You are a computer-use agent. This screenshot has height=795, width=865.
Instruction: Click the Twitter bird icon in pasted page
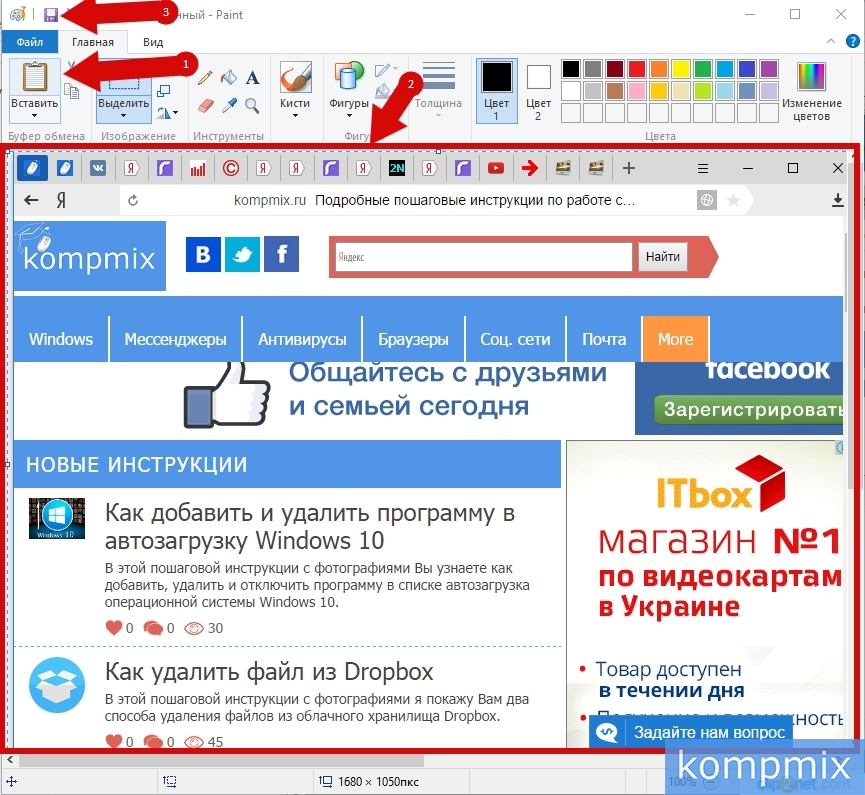(x=242, y=254)
